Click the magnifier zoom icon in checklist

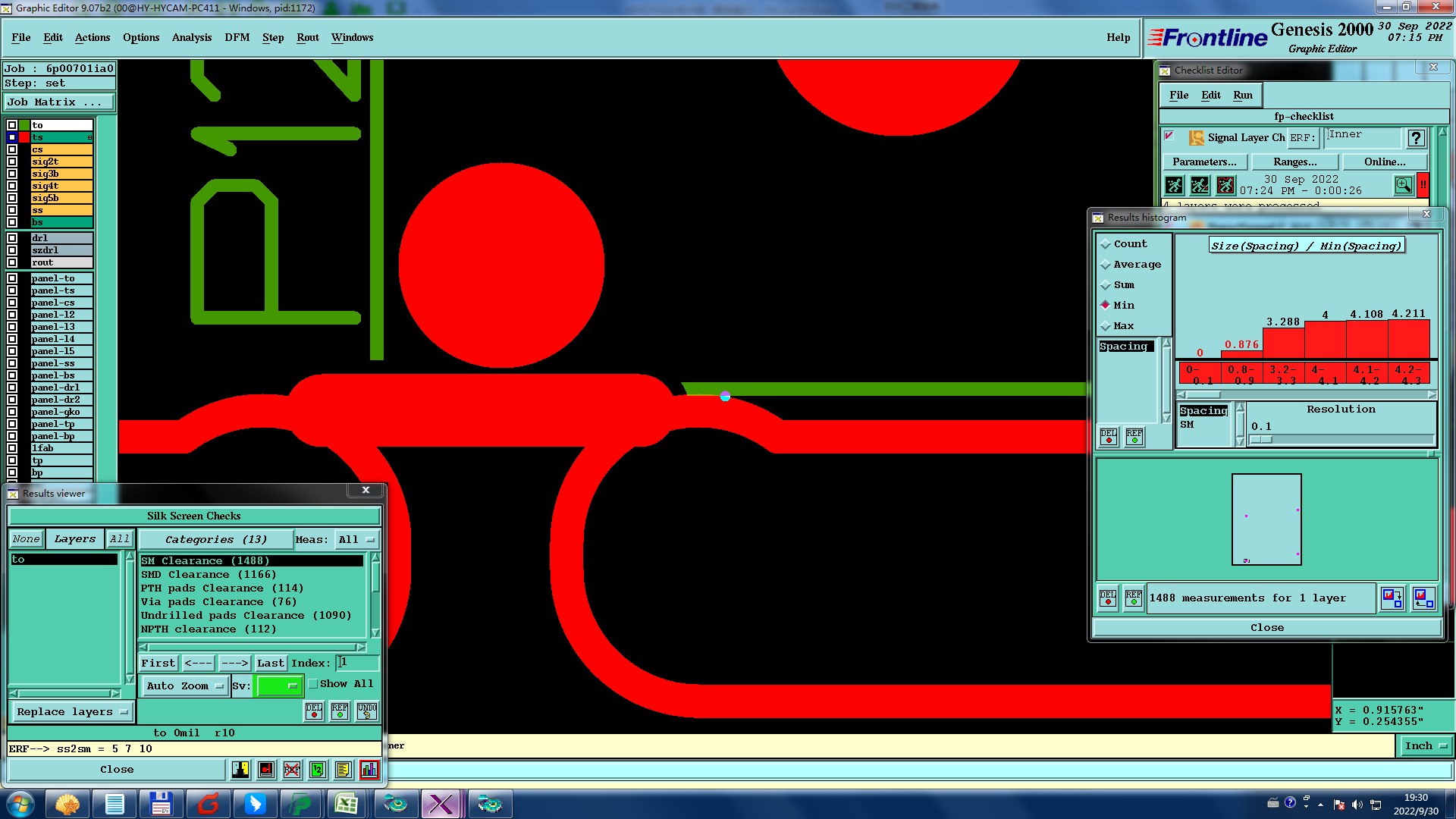point(1403,185)
